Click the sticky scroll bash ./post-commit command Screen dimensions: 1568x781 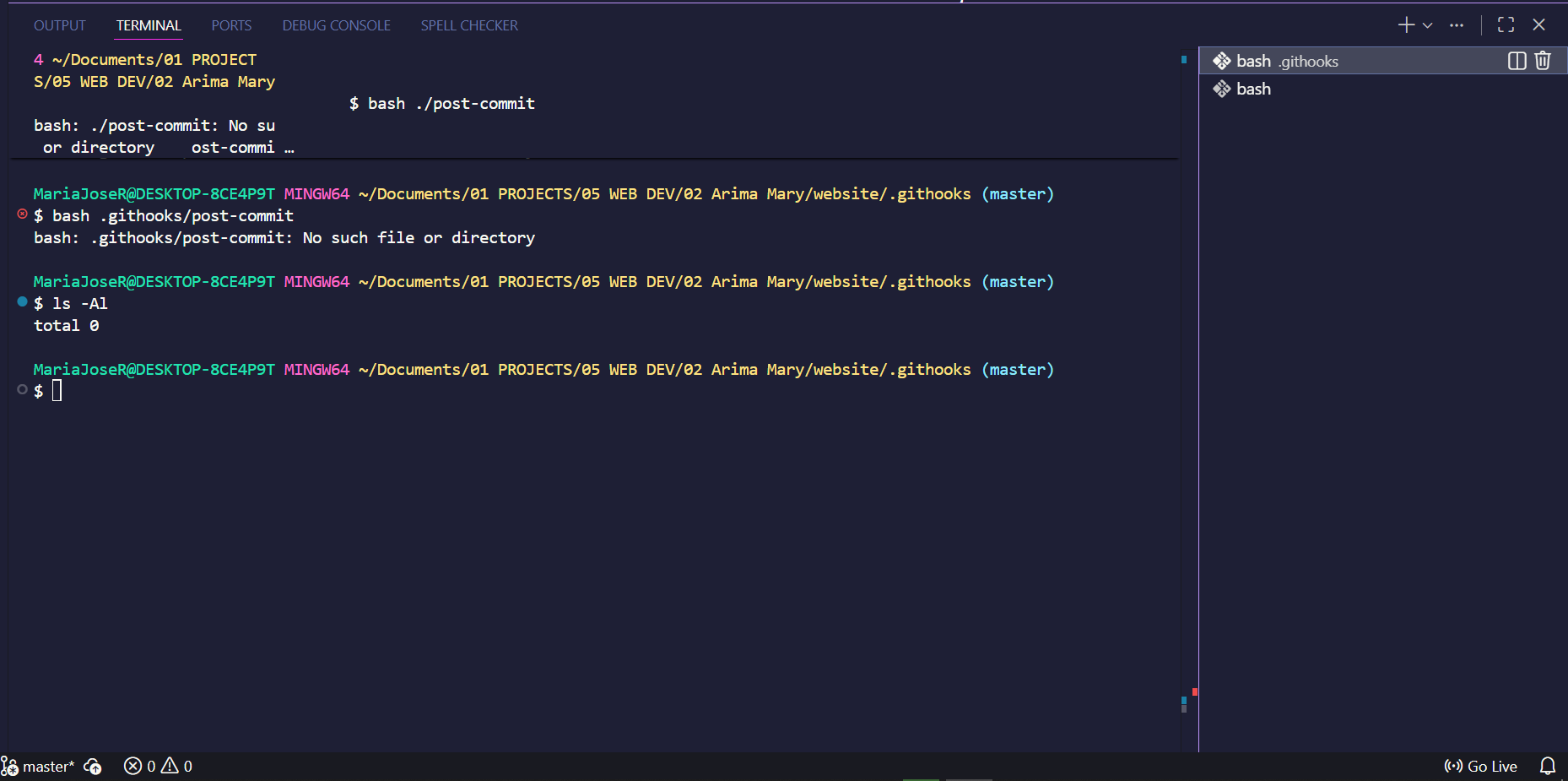442,104
